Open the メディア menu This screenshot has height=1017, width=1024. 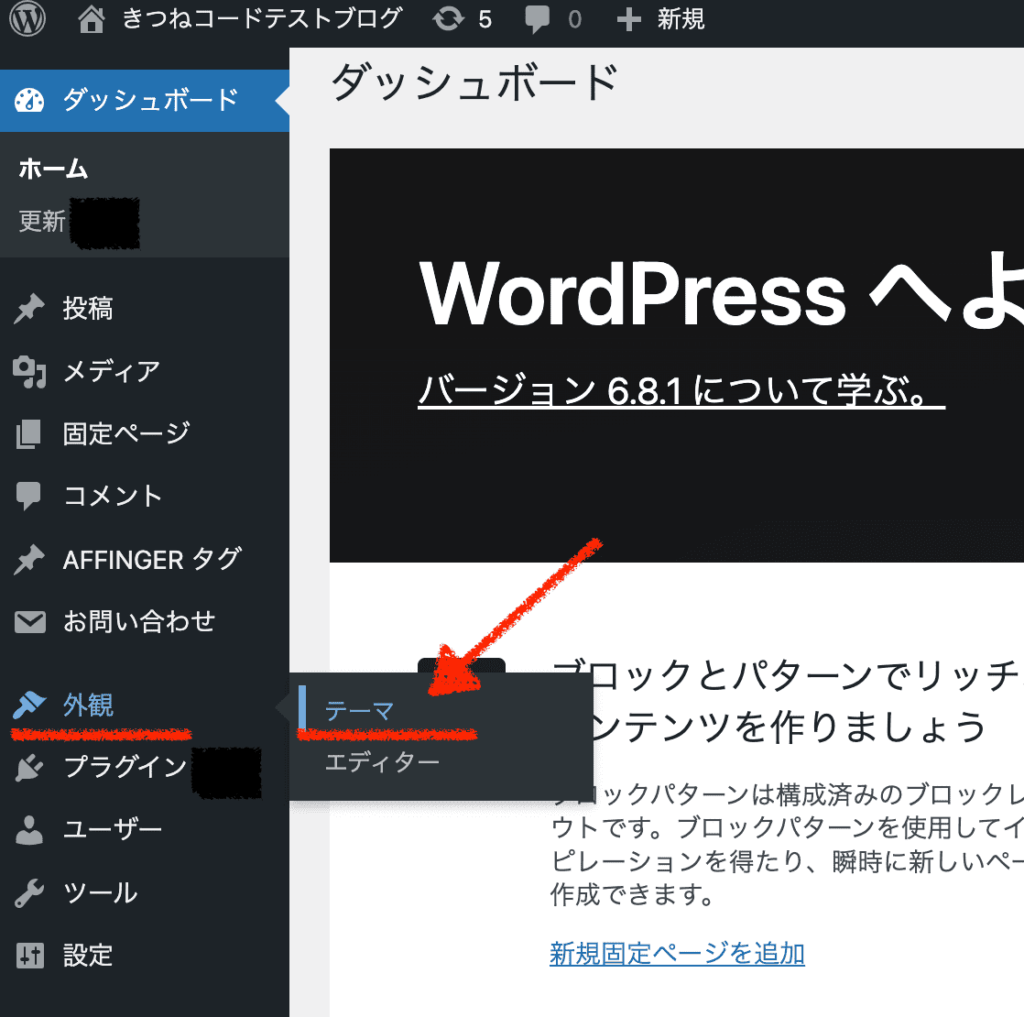(112, 371)
